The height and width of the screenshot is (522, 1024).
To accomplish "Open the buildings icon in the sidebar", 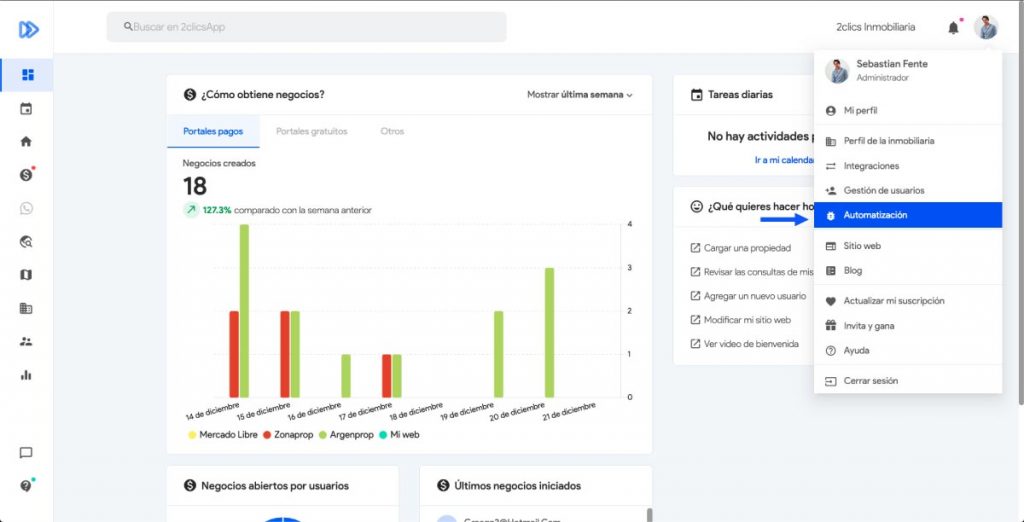I will pos(26,308).
